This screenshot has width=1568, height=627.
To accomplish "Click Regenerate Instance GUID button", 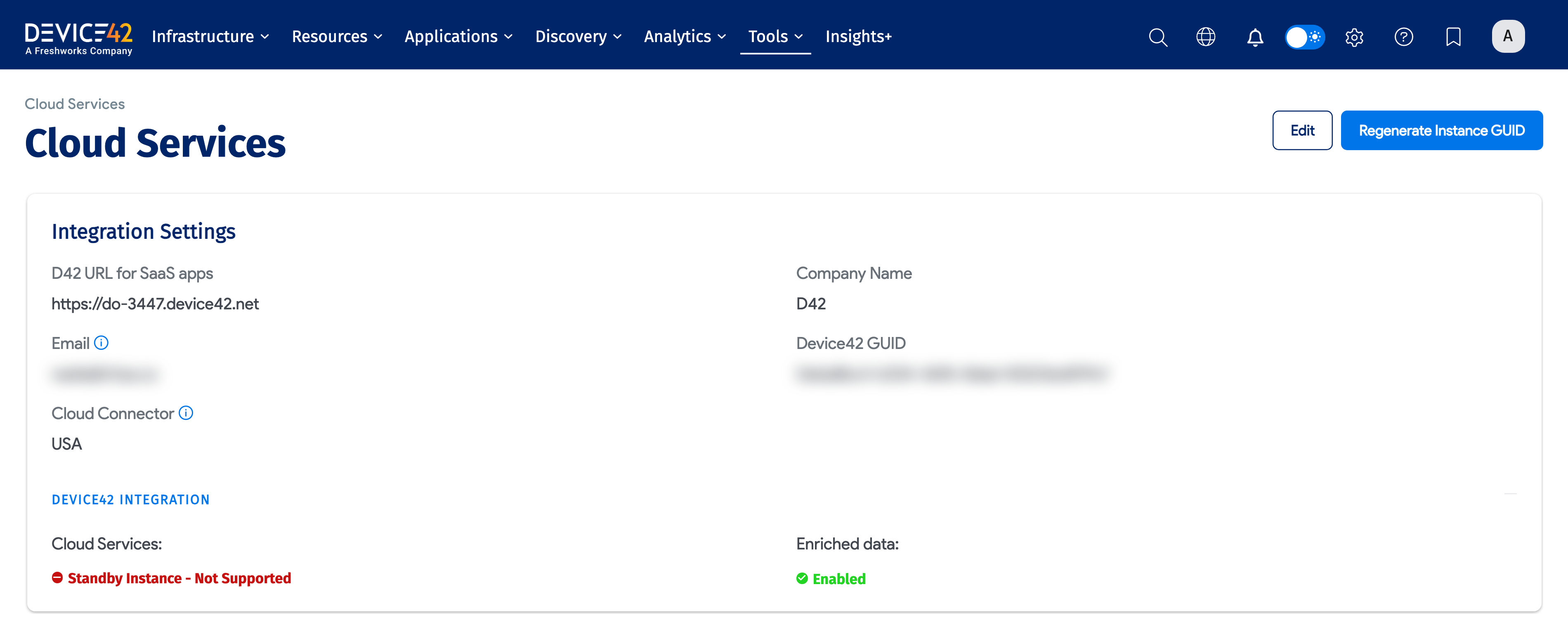I will pyautogui.click(x=1441, y=130).
